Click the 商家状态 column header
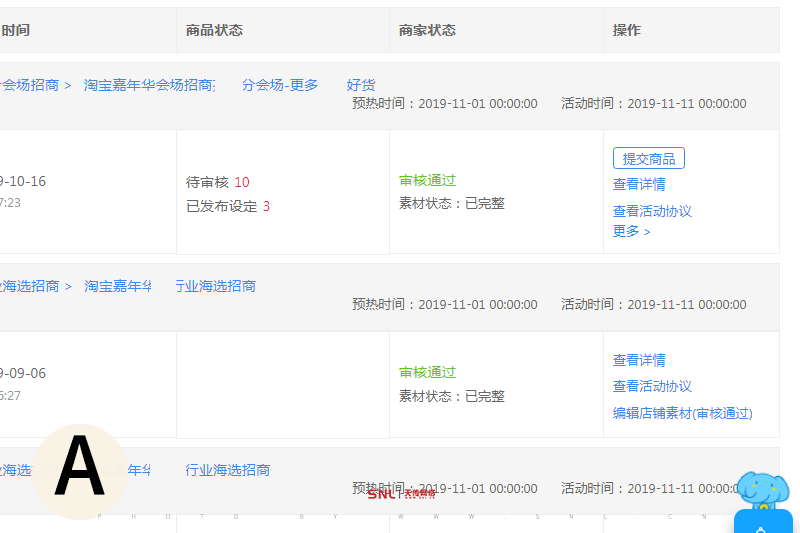 tap(427, 30)
